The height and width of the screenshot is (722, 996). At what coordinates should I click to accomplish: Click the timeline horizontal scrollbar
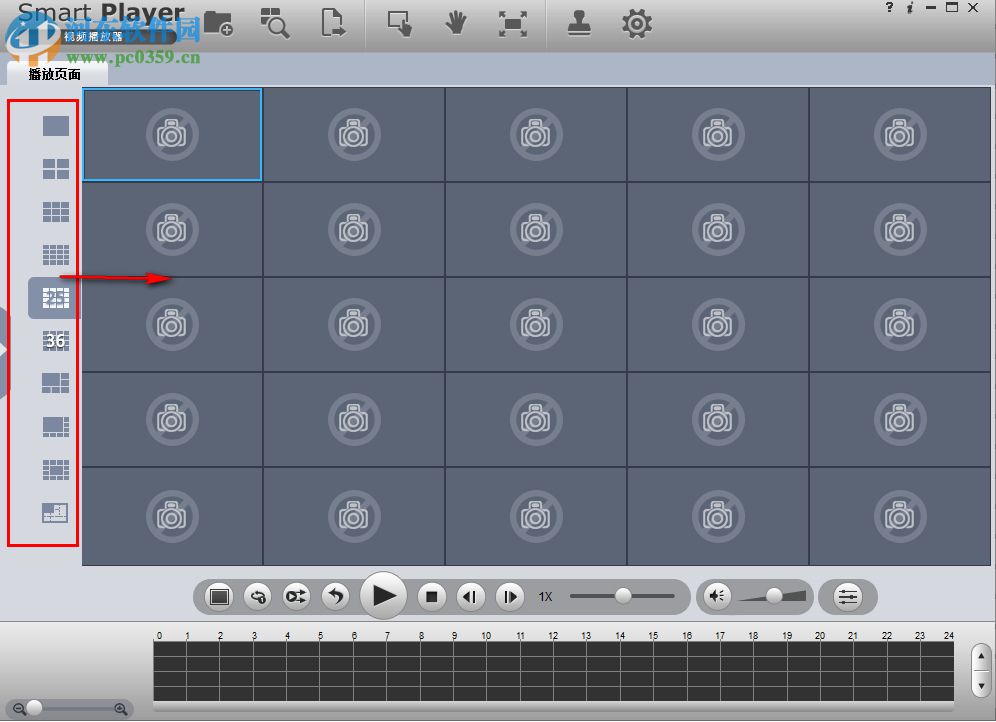tap(553, 706)
